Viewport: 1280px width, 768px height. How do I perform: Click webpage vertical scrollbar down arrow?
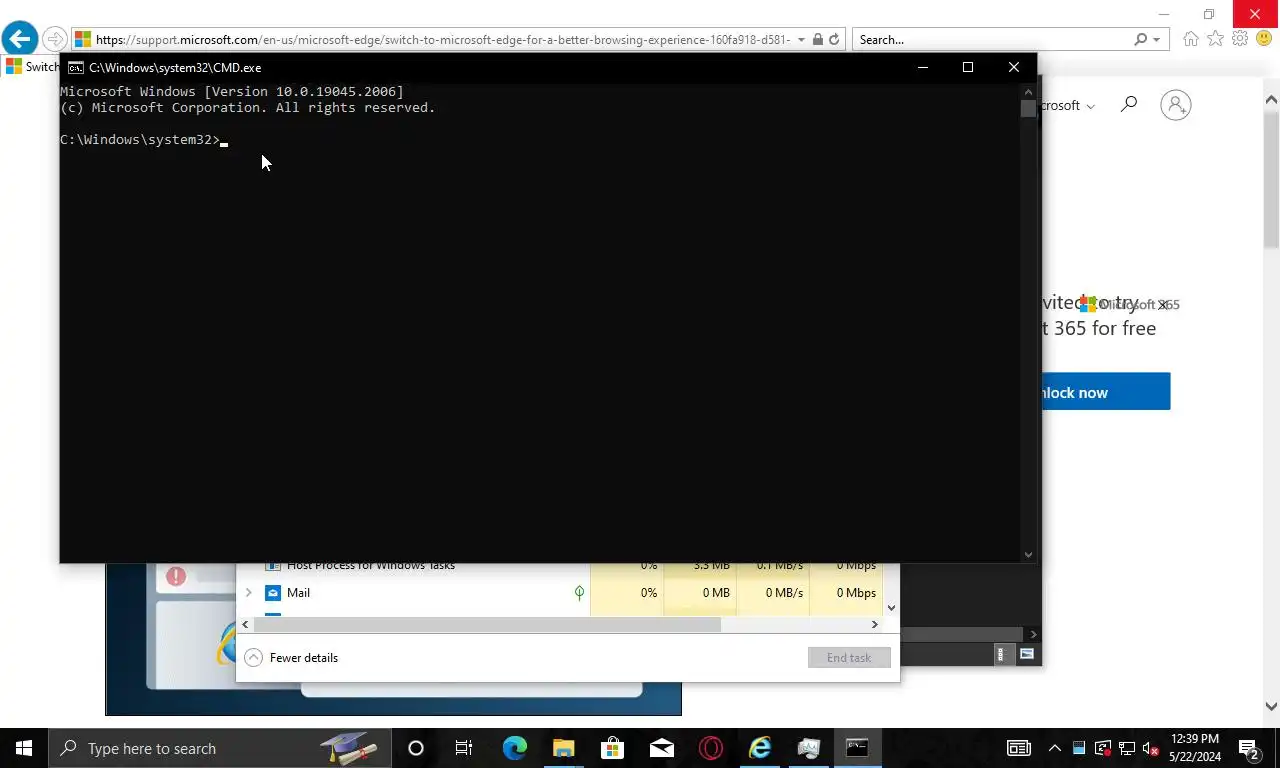[x=1271, y=706]
